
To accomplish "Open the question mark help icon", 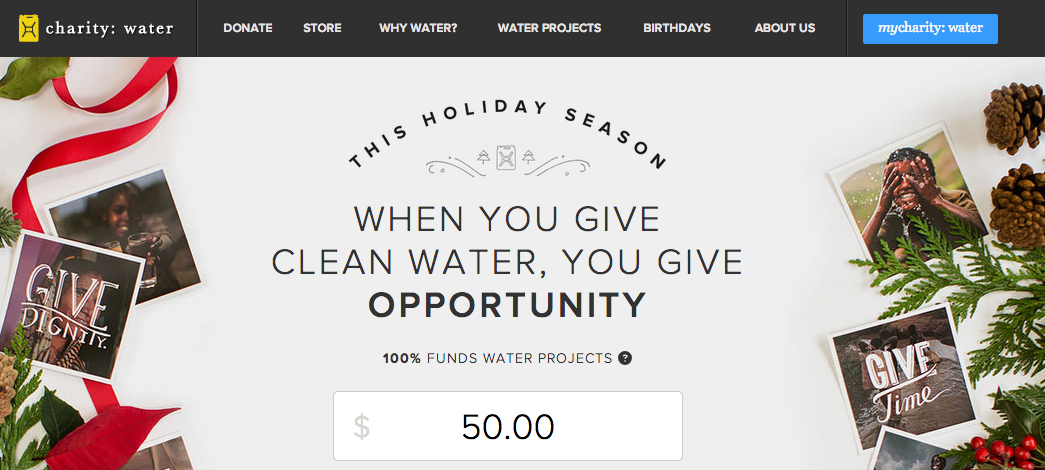I will click(x=624, y=358).
